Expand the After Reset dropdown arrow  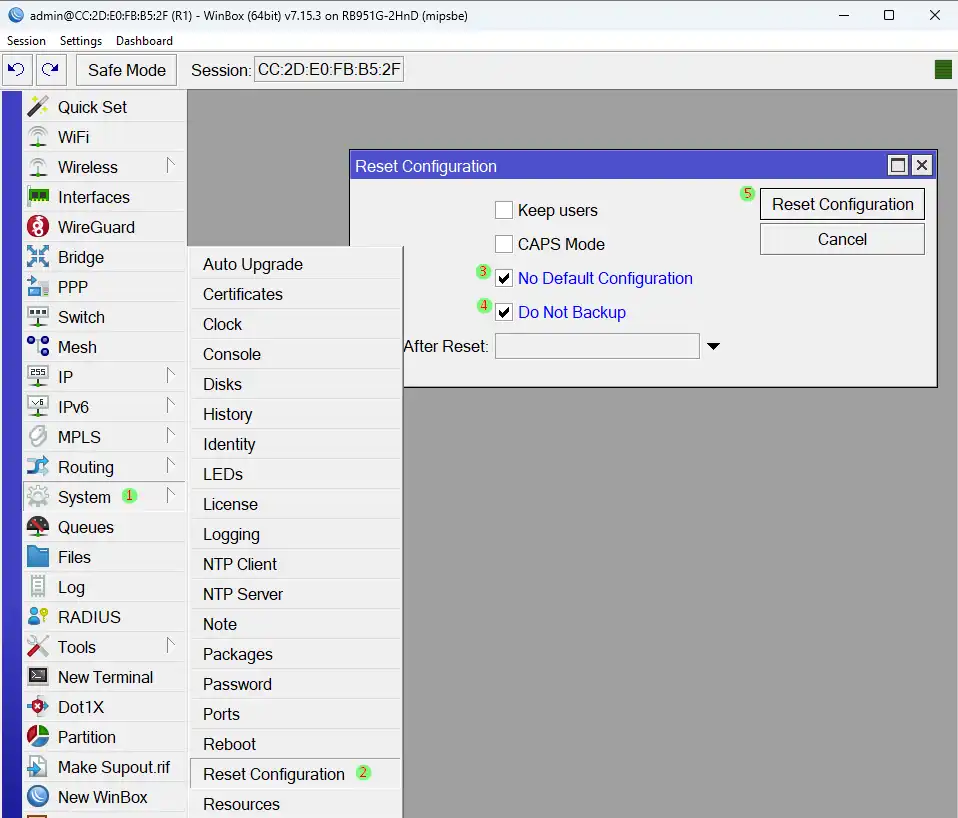tap(713, 346)
